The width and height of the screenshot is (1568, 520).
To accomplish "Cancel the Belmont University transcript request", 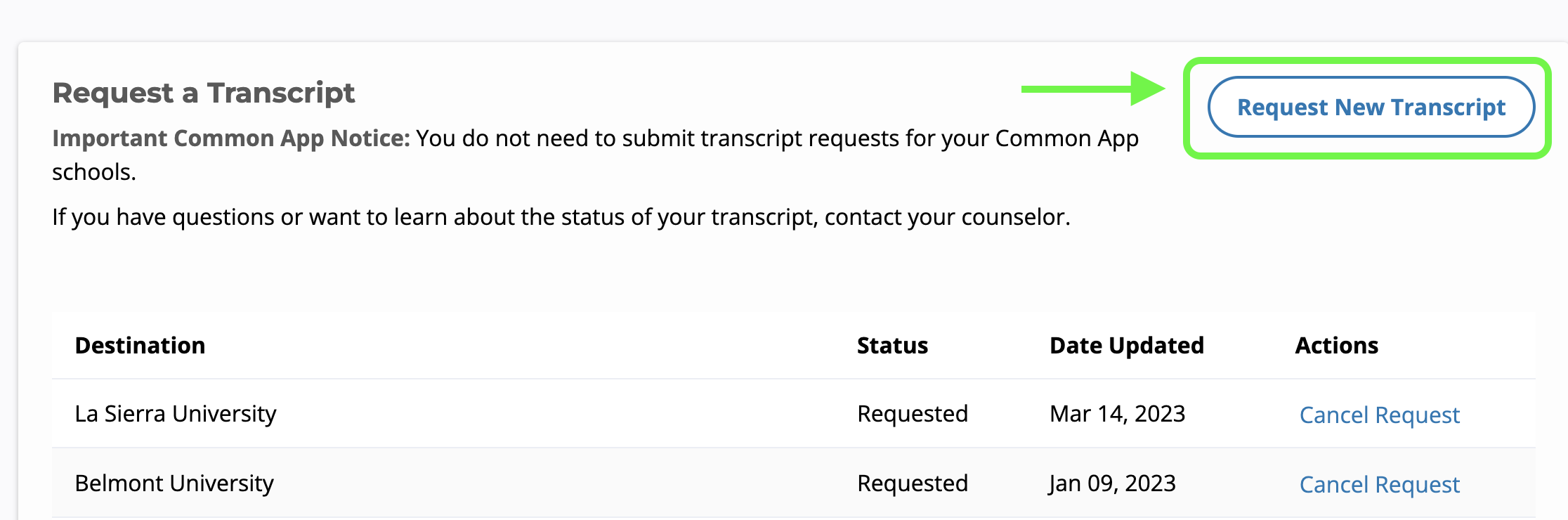I will click(1379, 484).
